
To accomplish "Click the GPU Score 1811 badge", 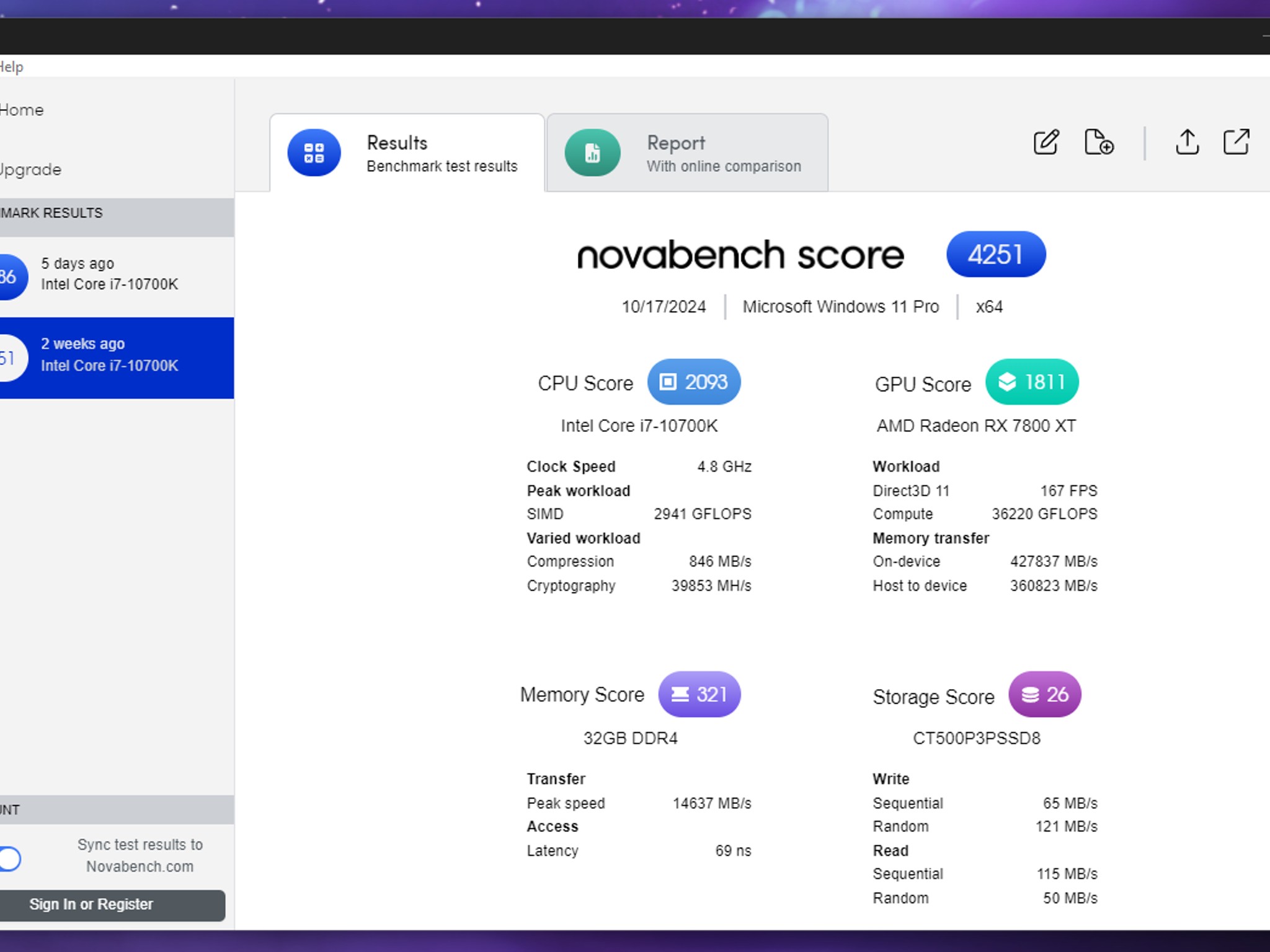I will click(1032, 382).
